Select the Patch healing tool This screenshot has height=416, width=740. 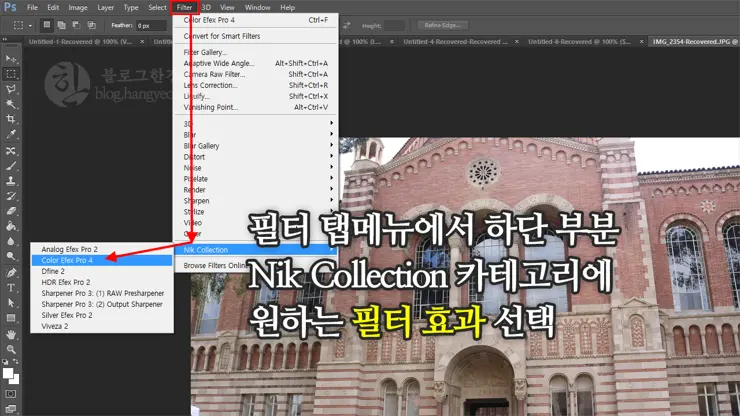click(x=10, y=151)
